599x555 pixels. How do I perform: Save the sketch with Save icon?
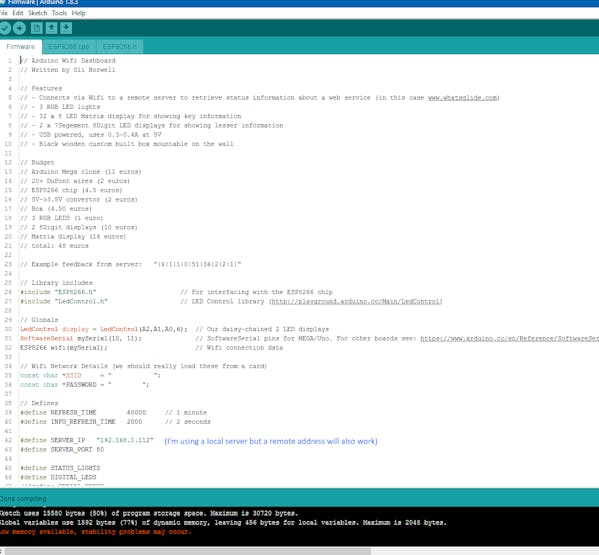[x=66, y=28]
